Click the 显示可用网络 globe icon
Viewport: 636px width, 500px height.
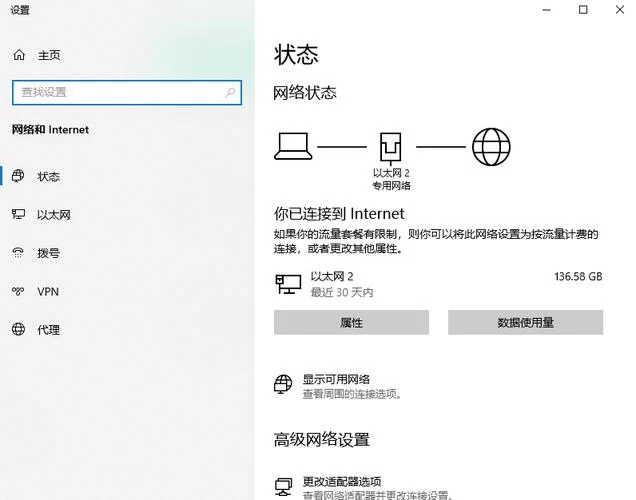(x=283, y=384)
